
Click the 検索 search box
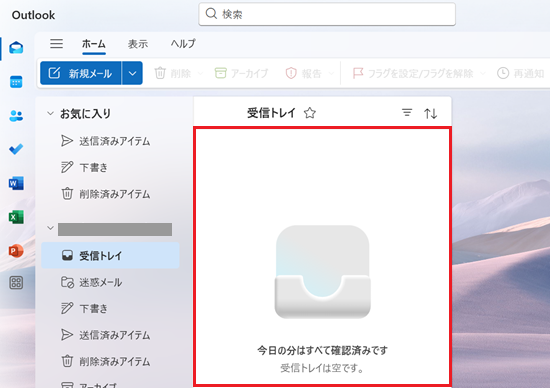(327, 14)
